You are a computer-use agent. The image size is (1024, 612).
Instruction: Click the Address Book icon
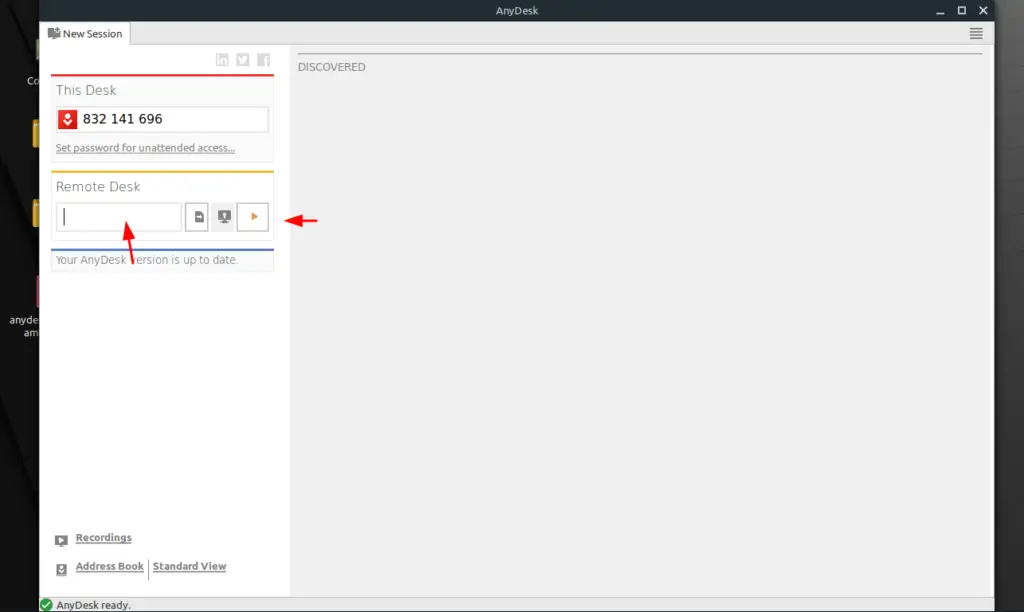click(61, 569)
